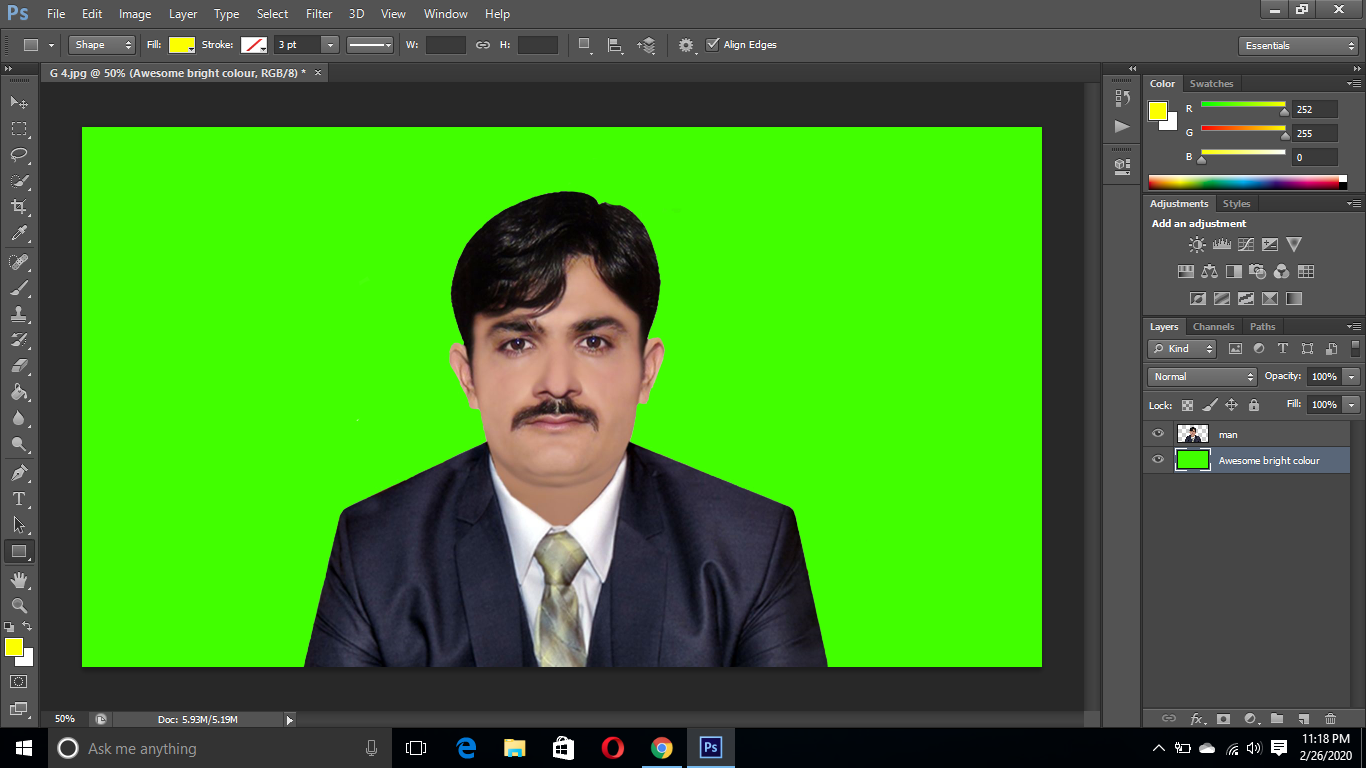This screenshot has height=768, width=1366.
Task: Open the Create new layer button
Action: click(x=1303, y=719)
